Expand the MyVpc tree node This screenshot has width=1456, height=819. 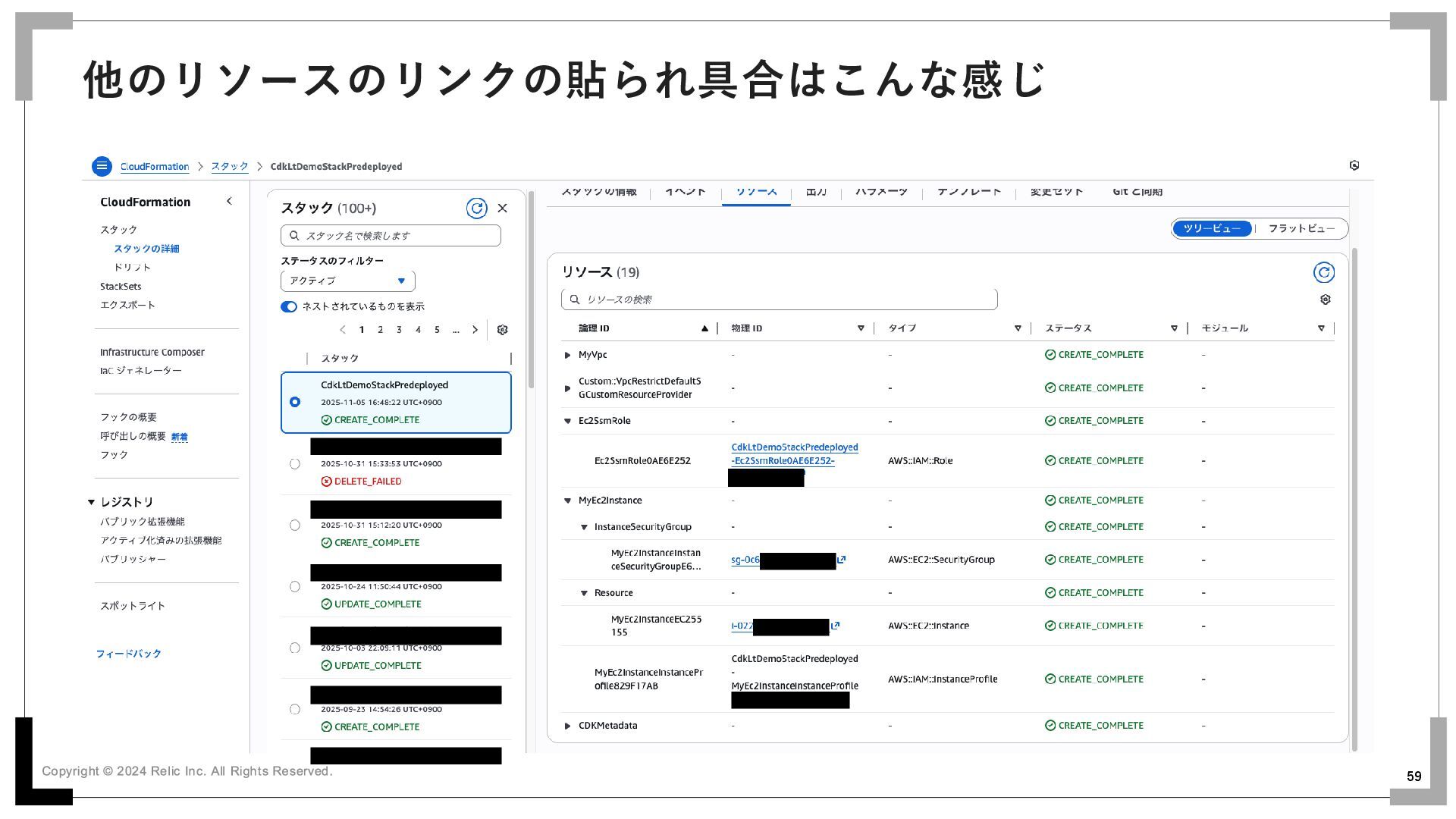tap(567, 355)
